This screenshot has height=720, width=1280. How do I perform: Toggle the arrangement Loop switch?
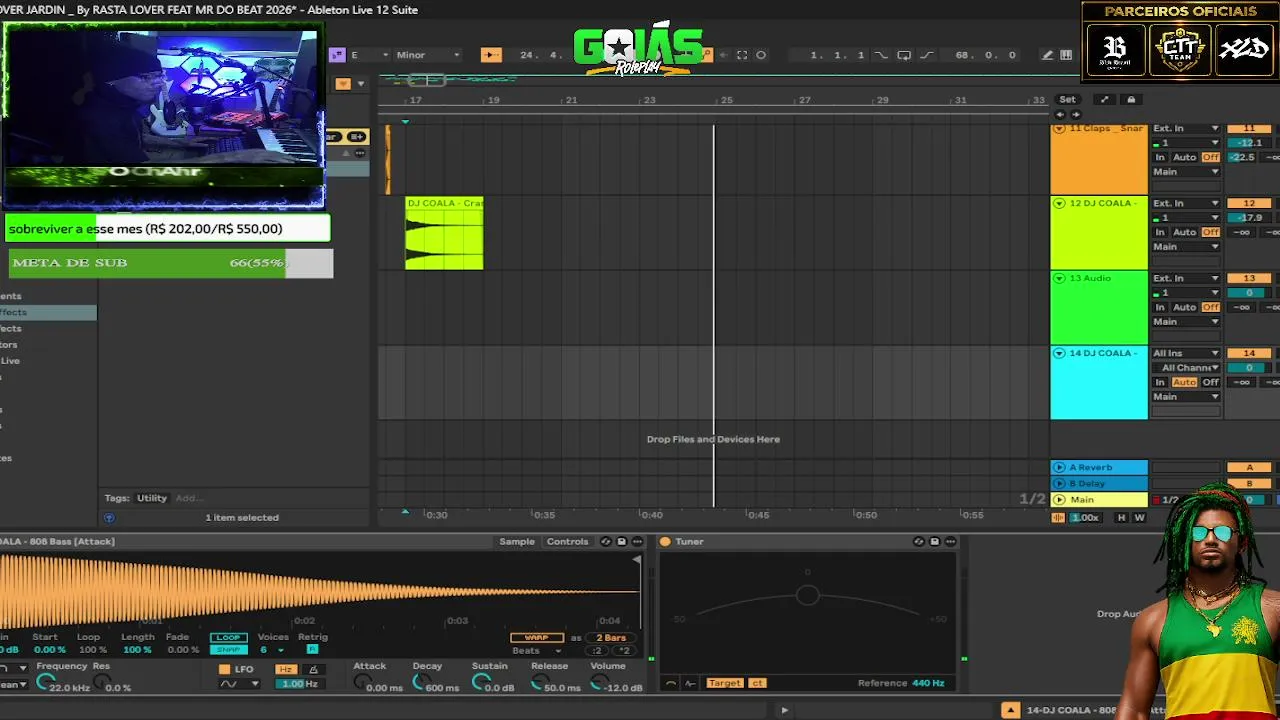pos(904,55)
